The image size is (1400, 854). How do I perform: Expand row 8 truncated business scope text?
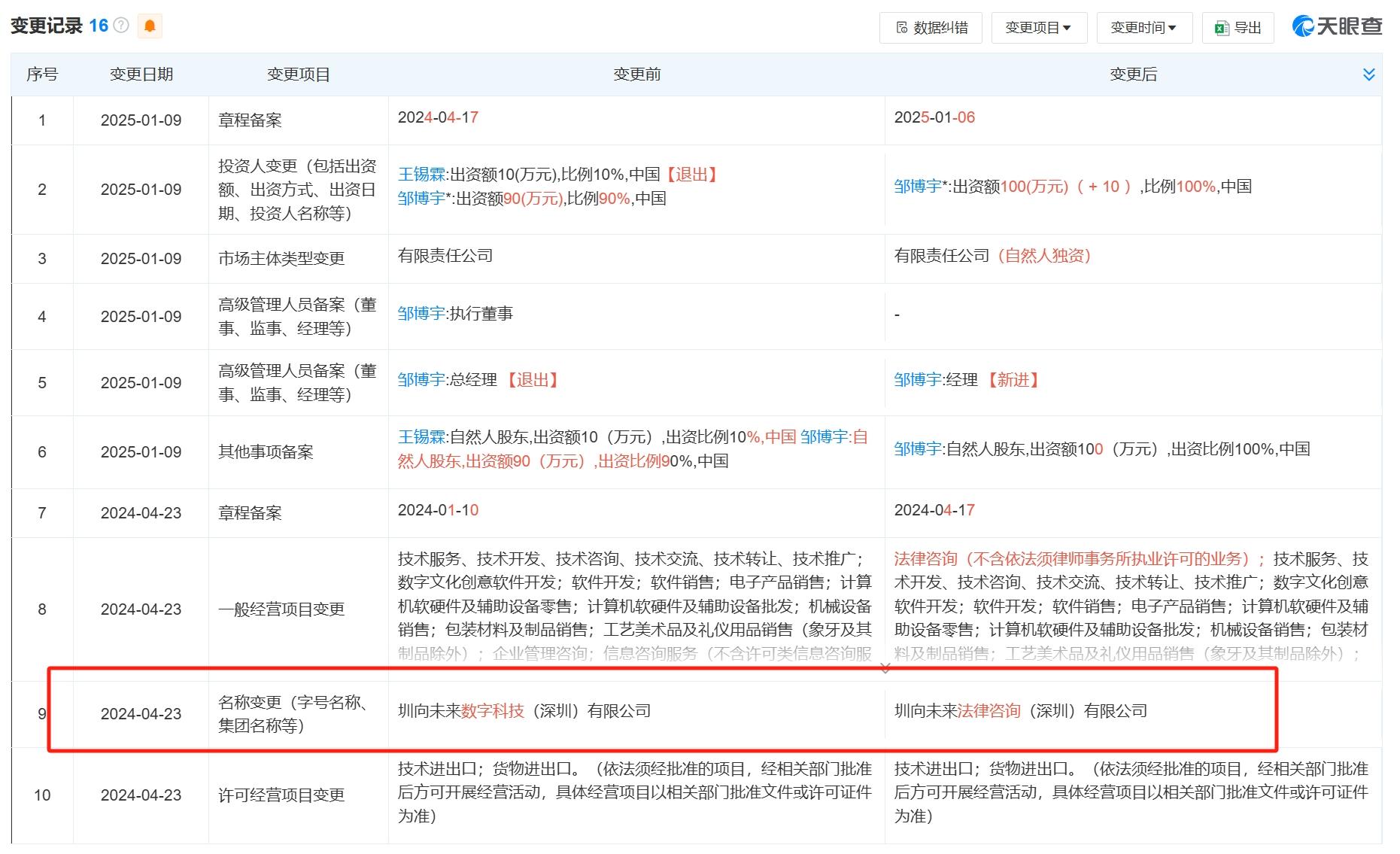coord(885,668)
